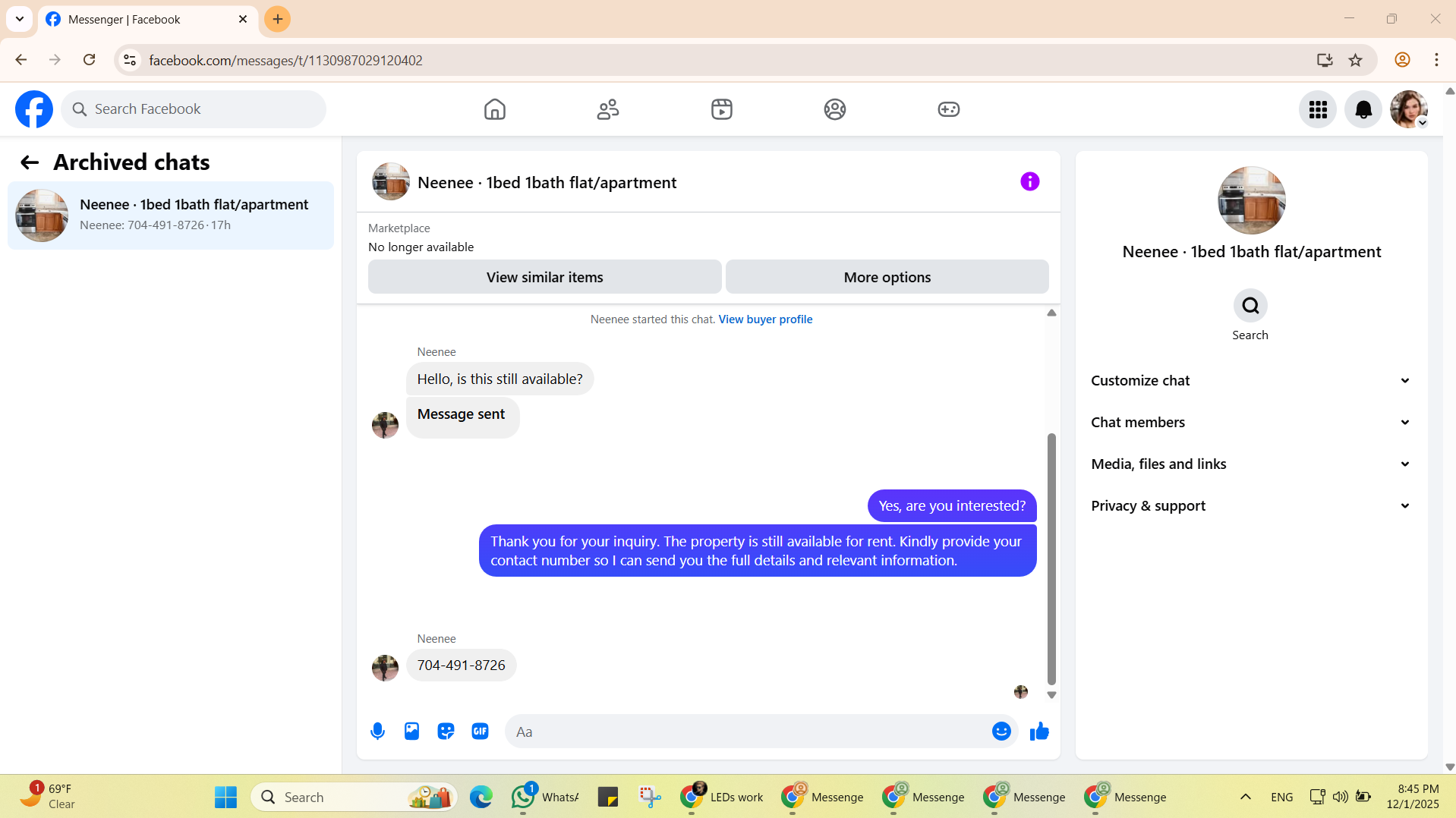Click the chat scroll up arrow

coord(1051,313)
